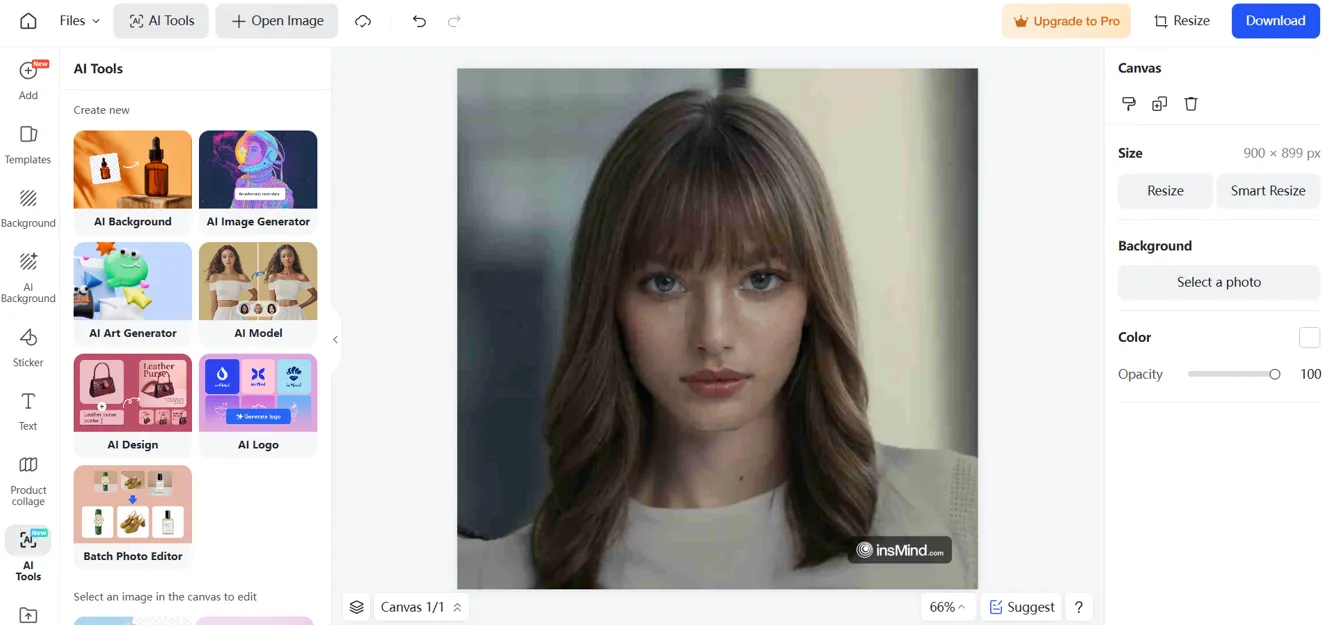The height and width of the screenshot is (625, 1322).
Task: Open the Sticker sidebar panel
Action: [28, 348]
